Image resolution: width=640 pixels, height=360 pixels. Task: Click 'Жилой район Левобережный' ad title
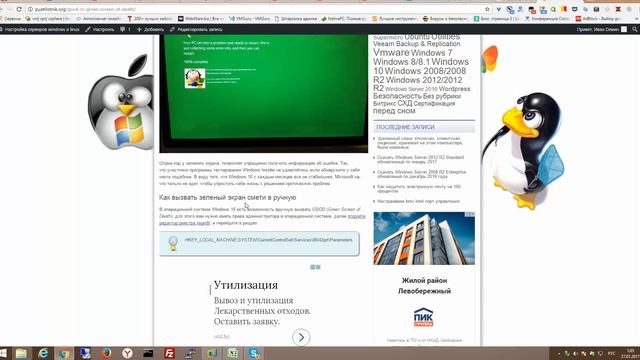pyautogui.click(x=424, y=286)
